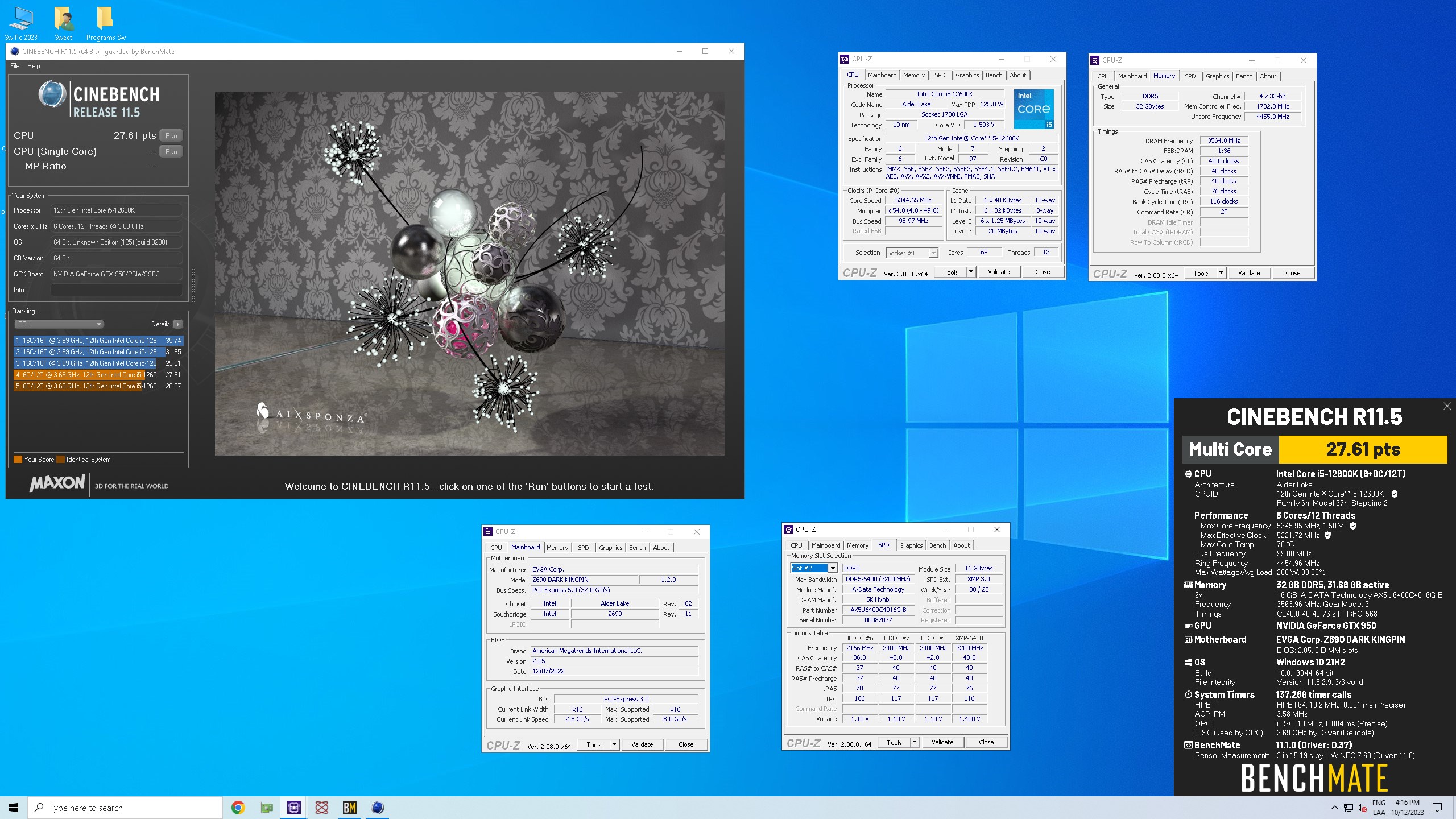Click the red knot app taskbar icon
Viewport: 1456px width, 819px height.
click(x=322, y=808)
